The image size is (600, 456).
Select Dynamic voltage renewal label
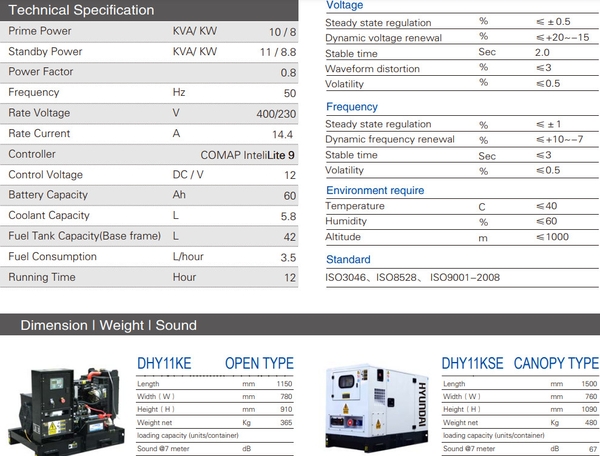(x=383, y=38)
